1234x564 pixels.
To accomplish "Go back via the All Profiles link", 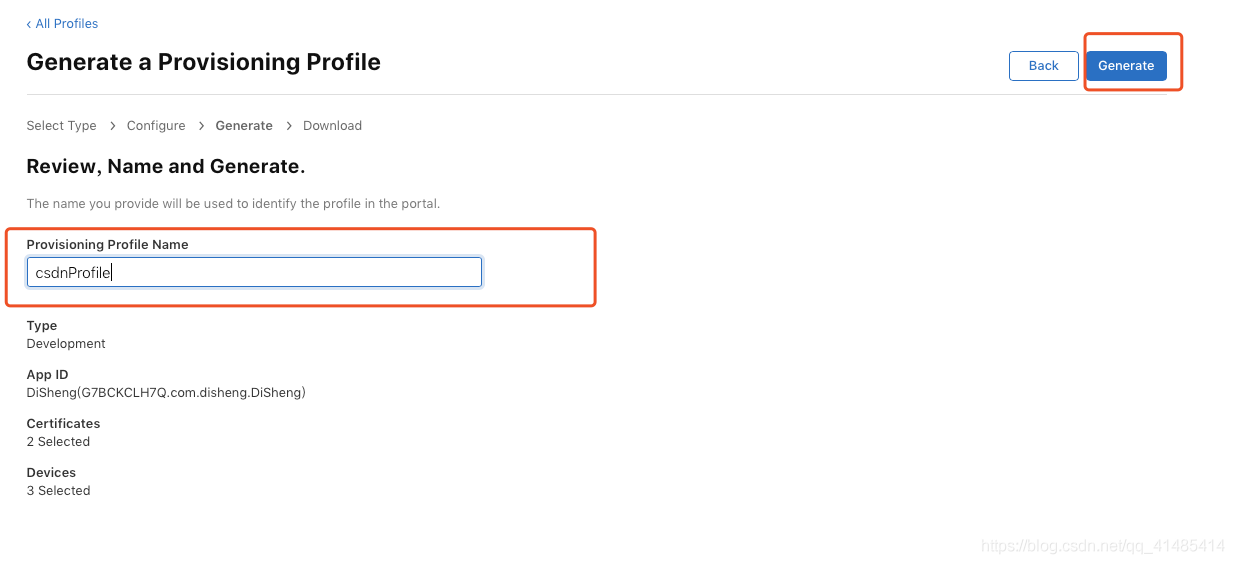I will (62, 23).
